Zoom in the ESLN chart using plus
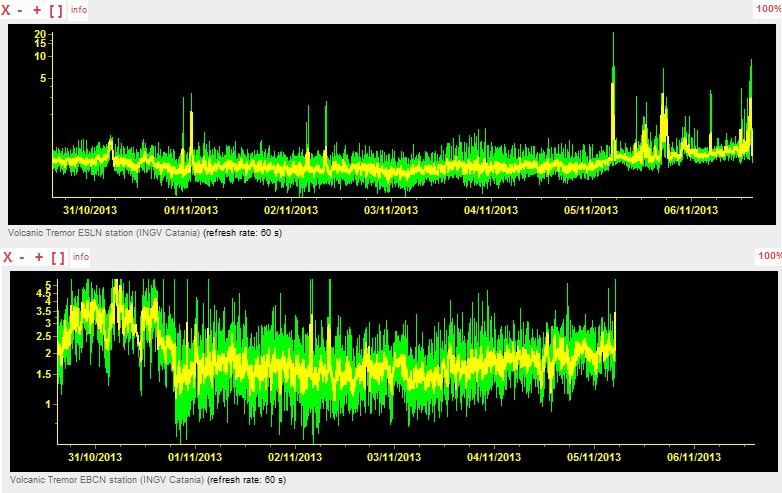 tap(39, 10)
